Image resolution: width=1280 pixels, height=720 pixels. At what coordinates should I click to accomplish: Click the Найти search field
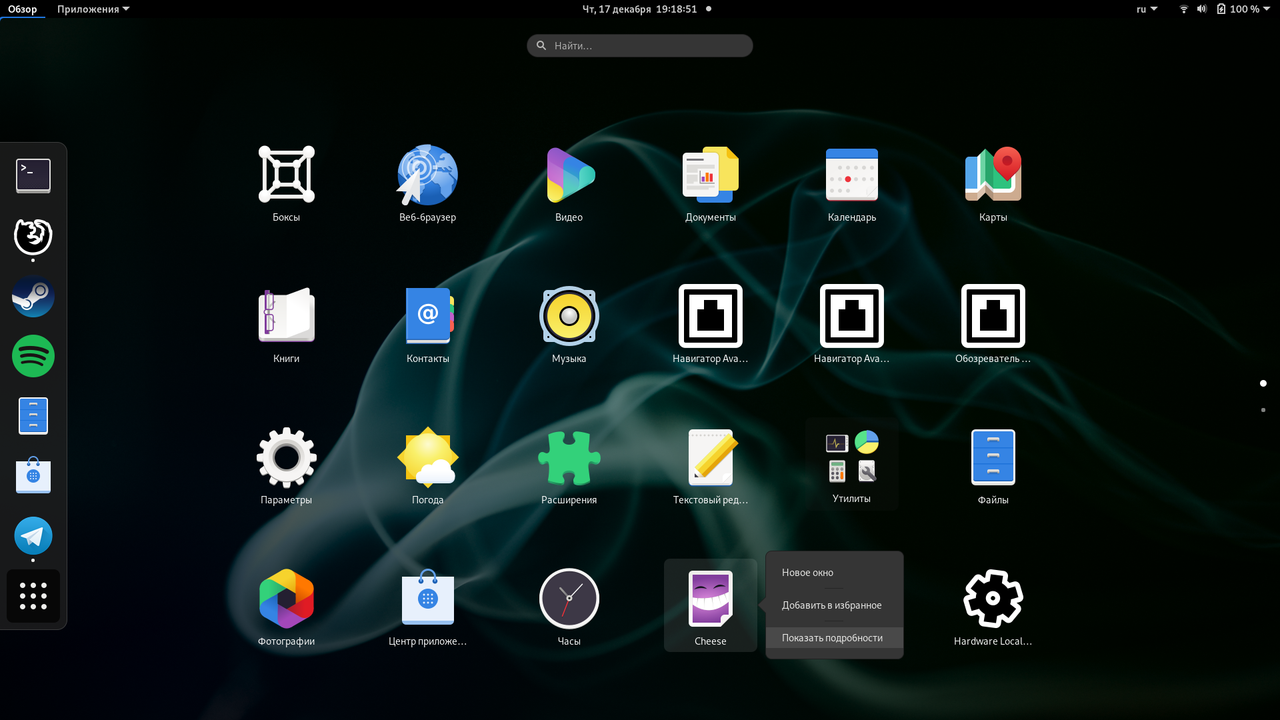click(x=640, y=45)
